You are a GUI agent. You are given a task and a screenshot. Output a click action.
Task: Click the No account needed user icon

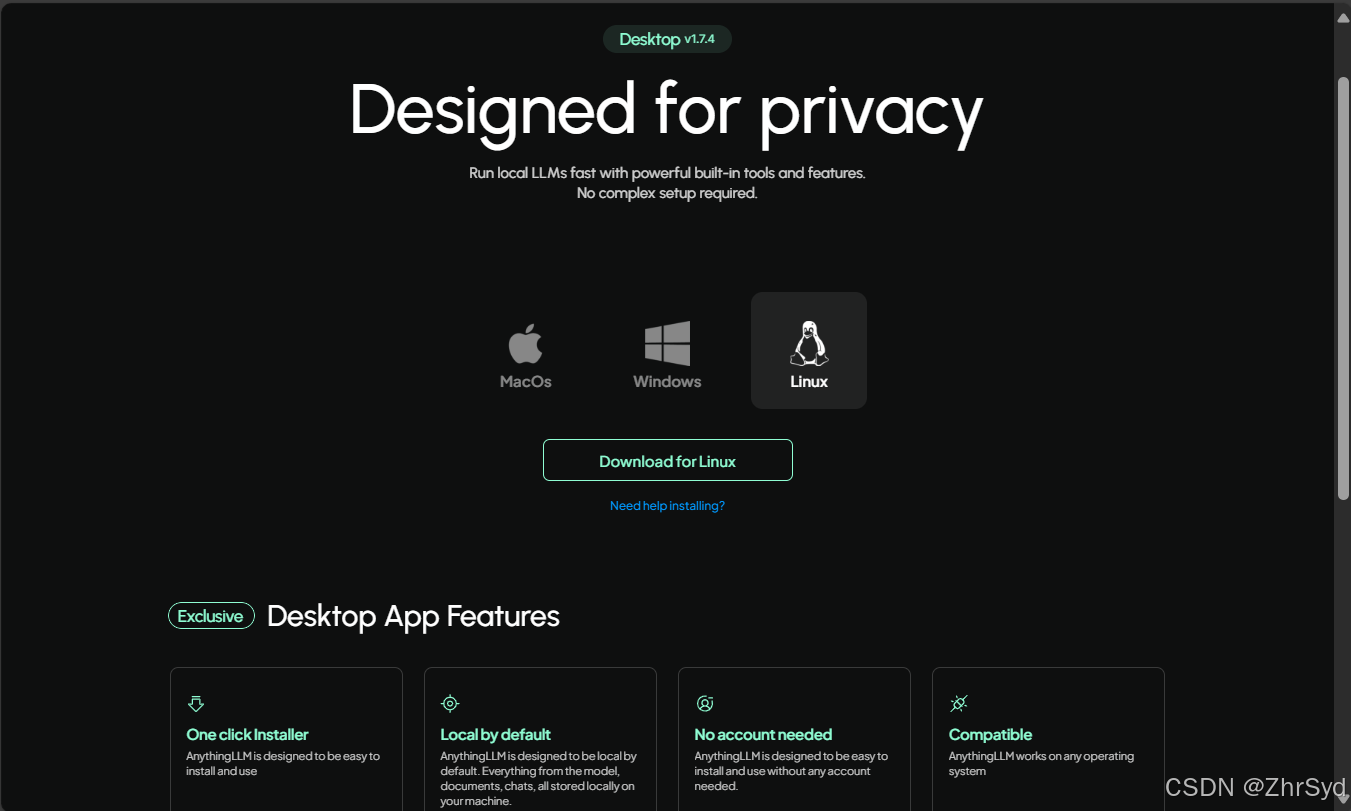704,704
